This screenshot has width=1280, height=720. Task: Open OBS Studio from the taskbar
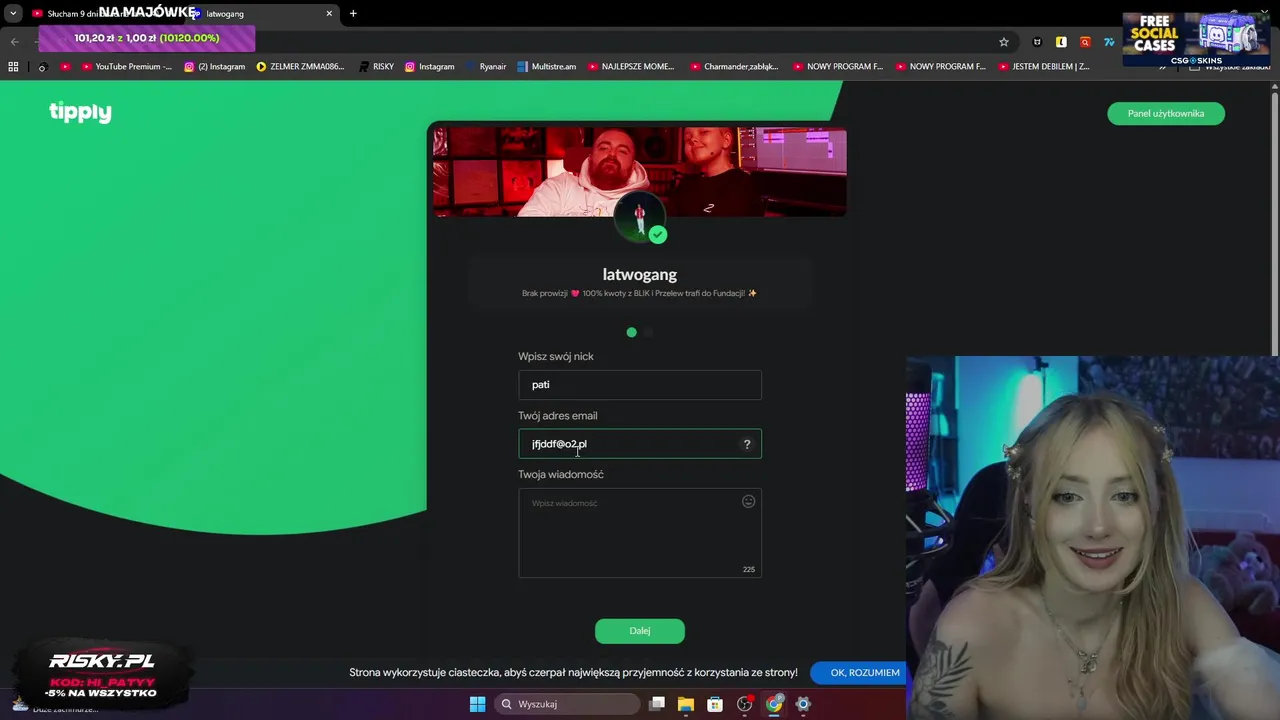pyautogui.click(x=745, y=704)
